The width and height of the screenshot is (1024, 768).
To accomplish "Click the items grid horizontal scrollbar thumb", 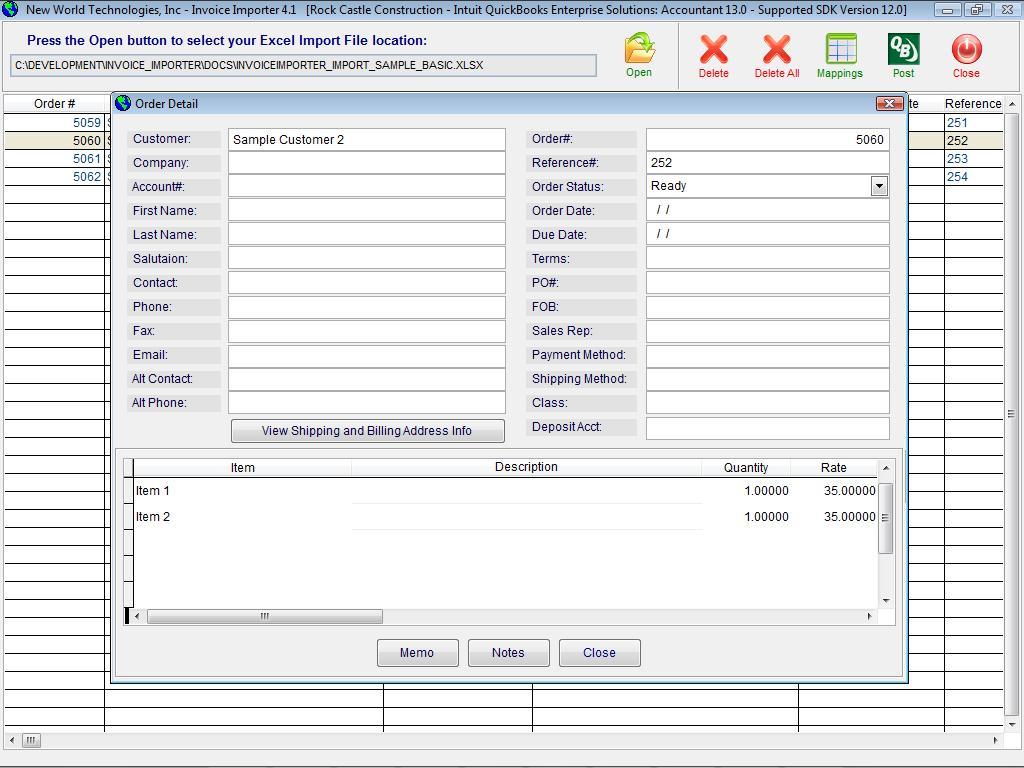I will [264, 616].
